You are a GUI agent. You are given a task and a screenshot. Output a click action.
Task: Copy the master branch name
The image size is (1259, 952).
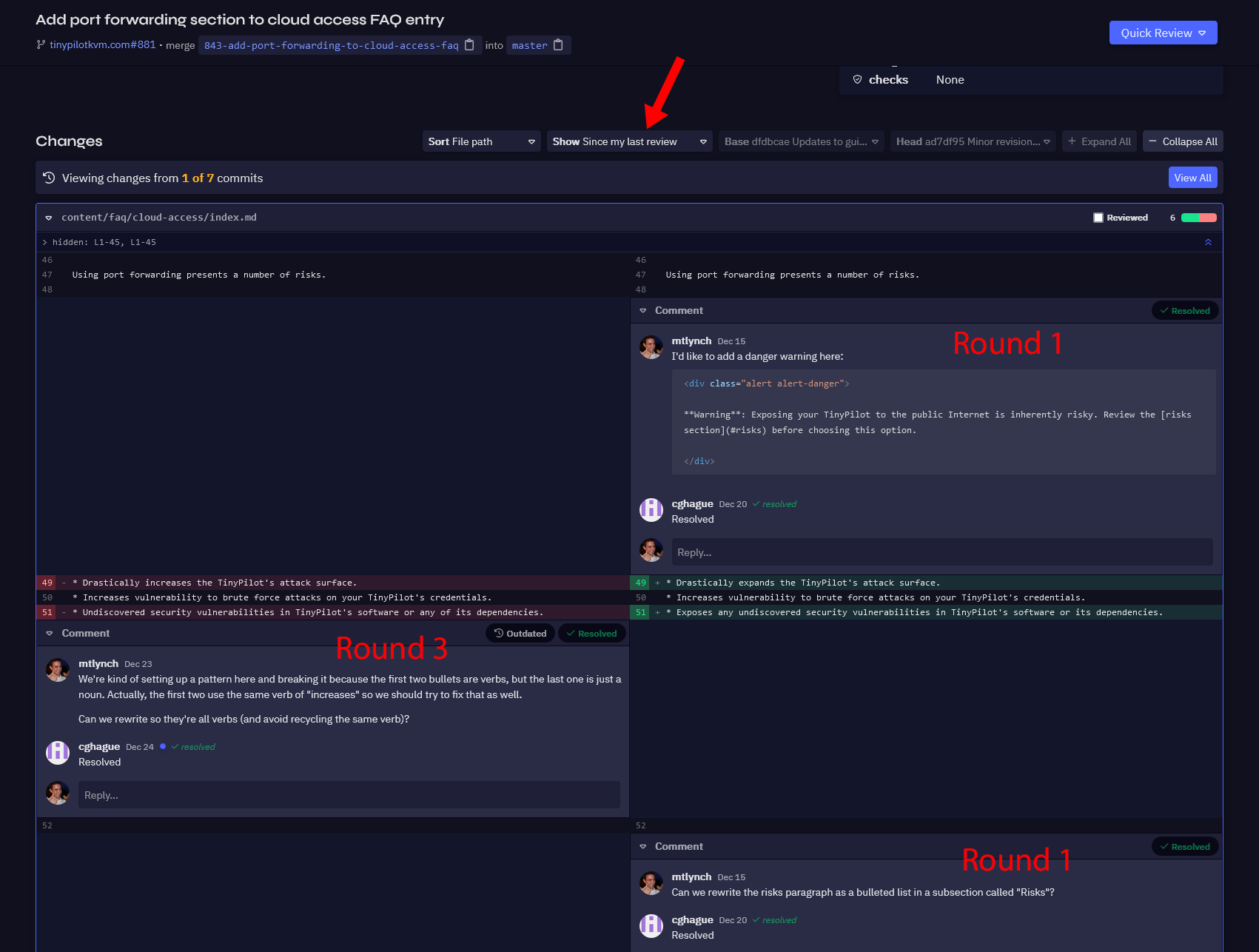[x=560, y=45]
